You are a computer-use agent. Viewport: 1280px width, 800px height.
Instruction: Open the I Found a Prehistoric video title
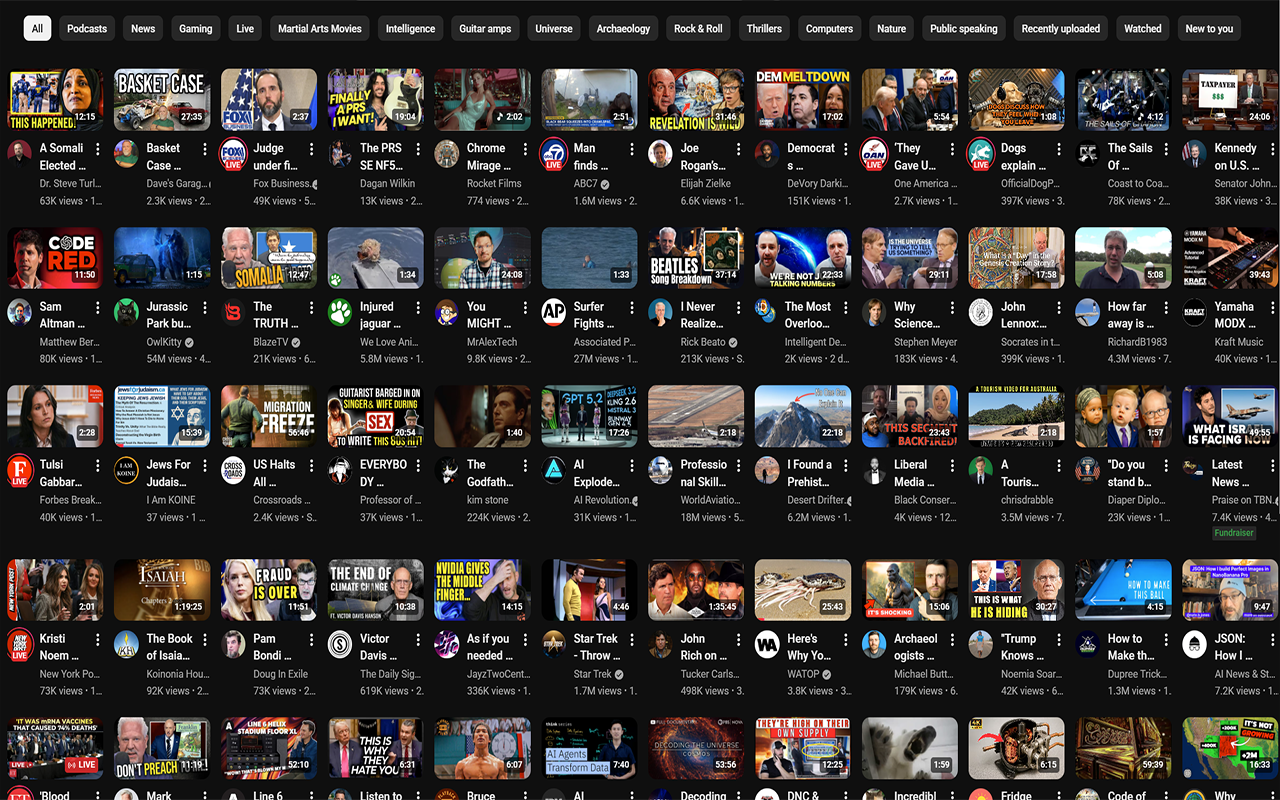tap(809, 473)
